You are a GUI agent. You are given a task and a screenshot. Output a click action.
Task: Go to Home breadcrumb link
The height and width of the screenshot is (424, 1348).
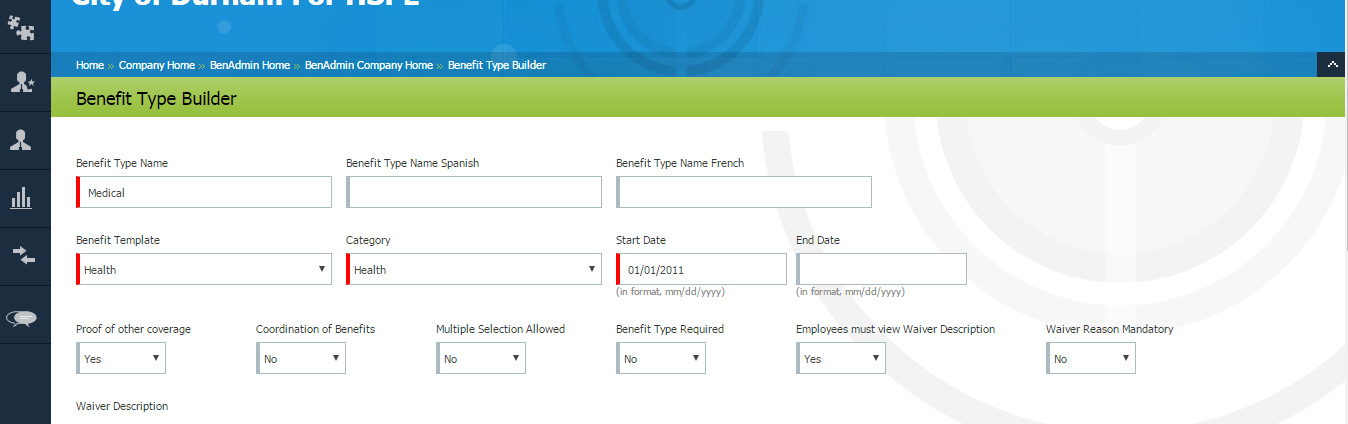coord(90,65)
